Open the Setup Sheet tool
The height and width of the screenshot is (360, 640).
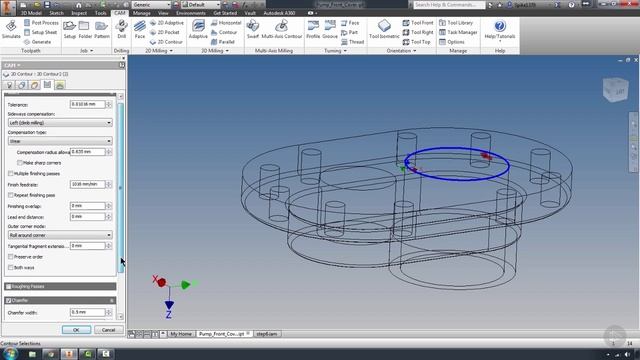(x=40, y=32)
